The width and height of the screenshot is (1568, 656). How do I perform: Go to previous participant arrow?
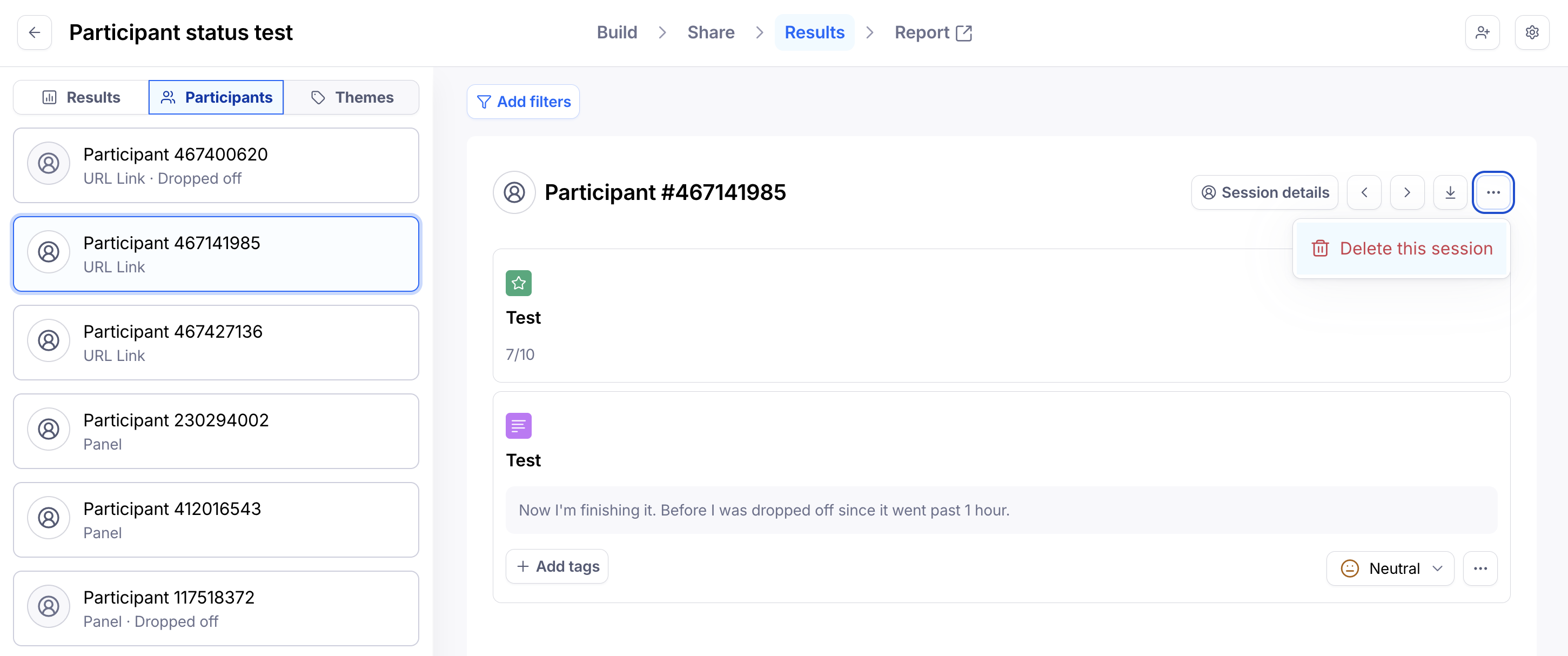(x=1364, y=192)
